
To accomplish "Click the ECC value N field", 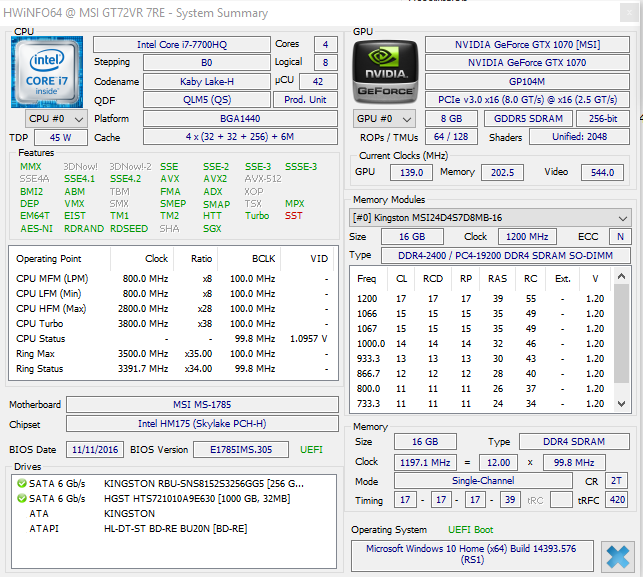I will [620, 237].
